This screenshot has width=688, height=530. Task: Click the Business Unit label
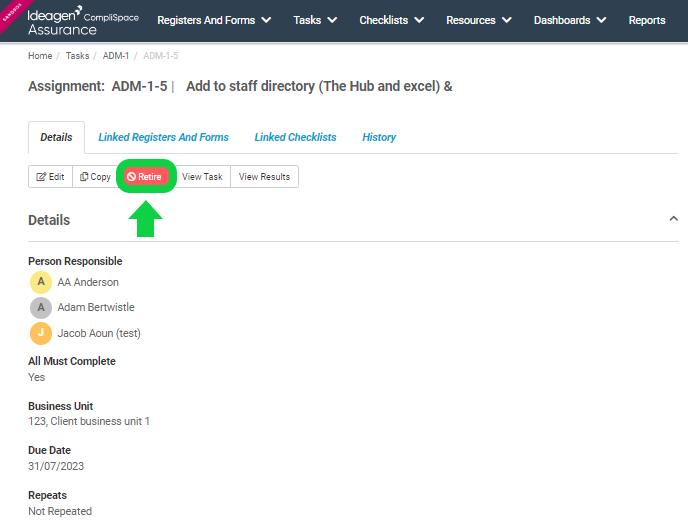pyautogui.click(x=61, y=406)
